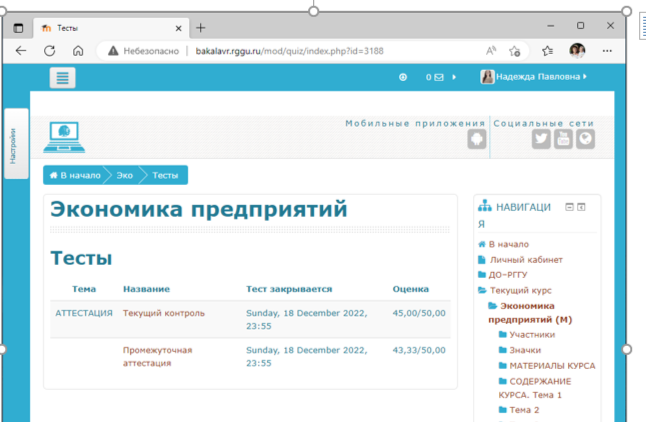Click the Эко breadcrumb item
This screenshot has height=422, width=646.
click(124, 176)
